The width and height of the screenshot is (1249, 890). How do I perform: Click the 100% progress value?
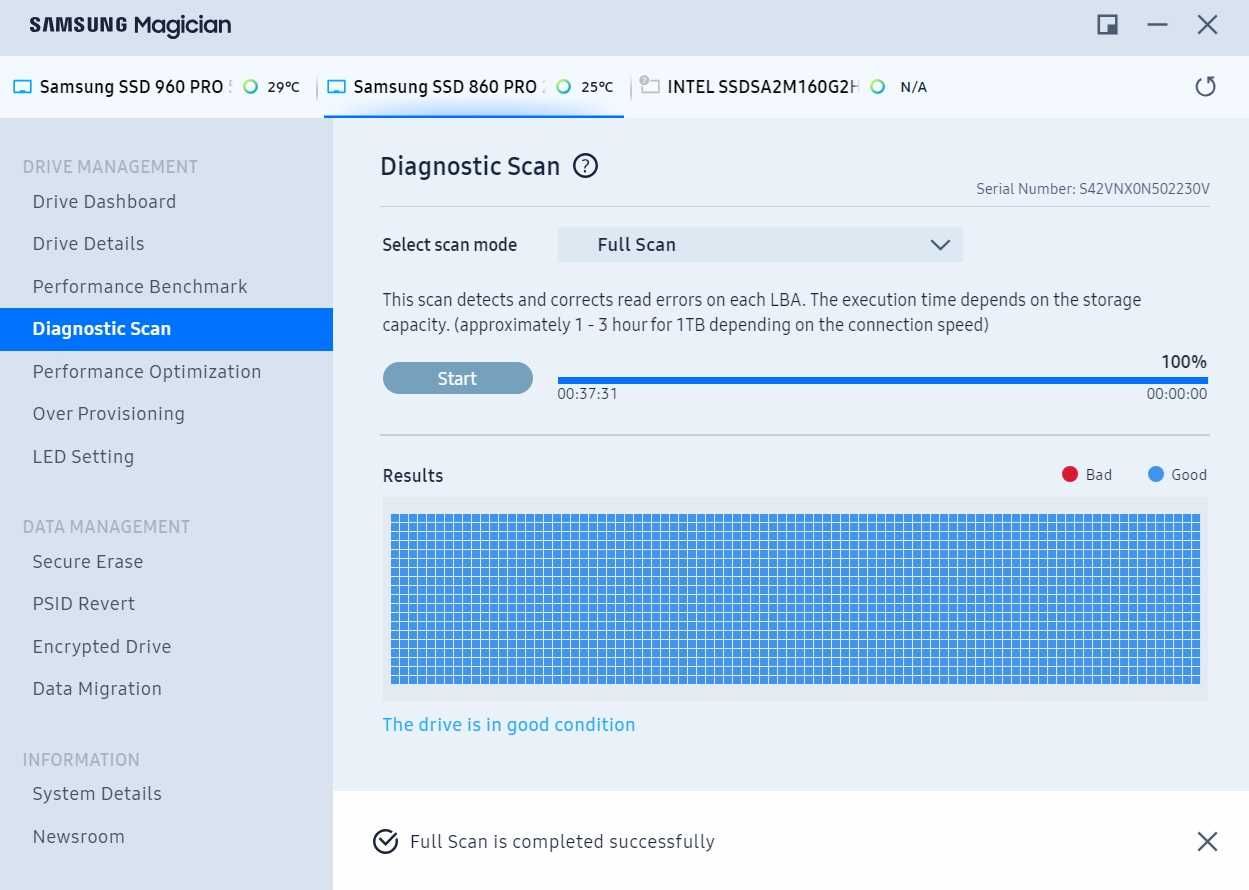pyautogui.click(x=1184, y=362)
